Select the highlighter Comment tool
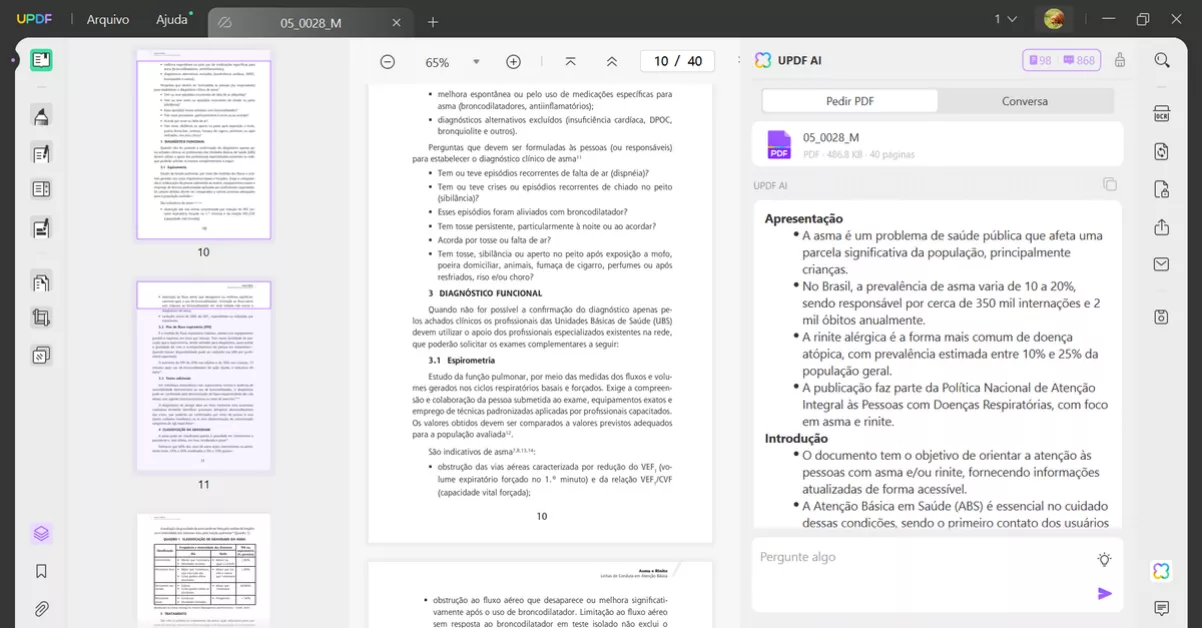1202x628 pixels. coord(41,117)
